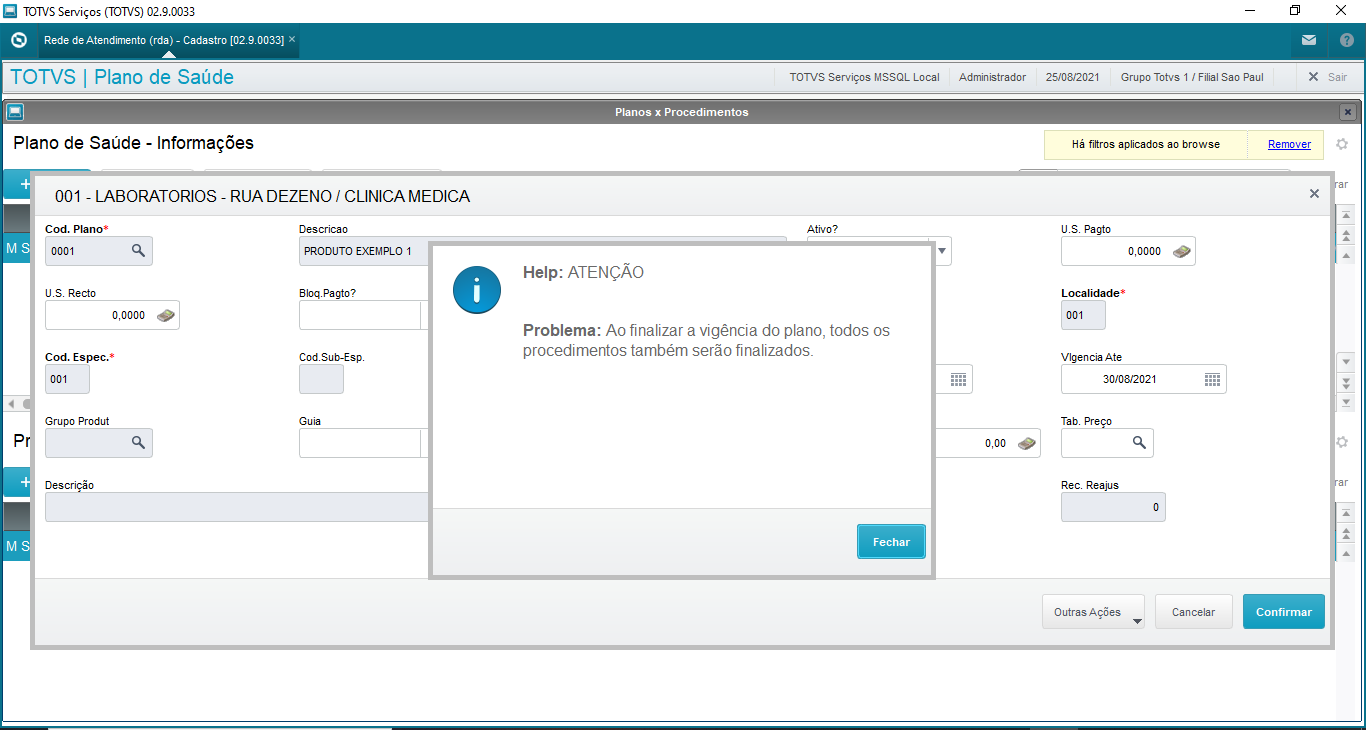Click the 25/08/2021 date in header
The width and height of the screenshot is (1366, 730).
(x=1073, y=77)
